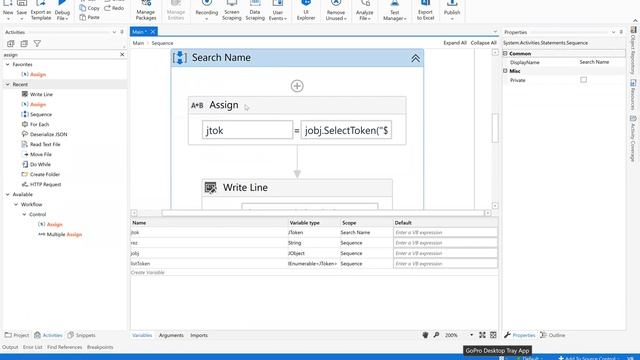The height and width of the screenshot is (360, 640).
Task: Switch to the Variables tab
Action: coord(142,335)
